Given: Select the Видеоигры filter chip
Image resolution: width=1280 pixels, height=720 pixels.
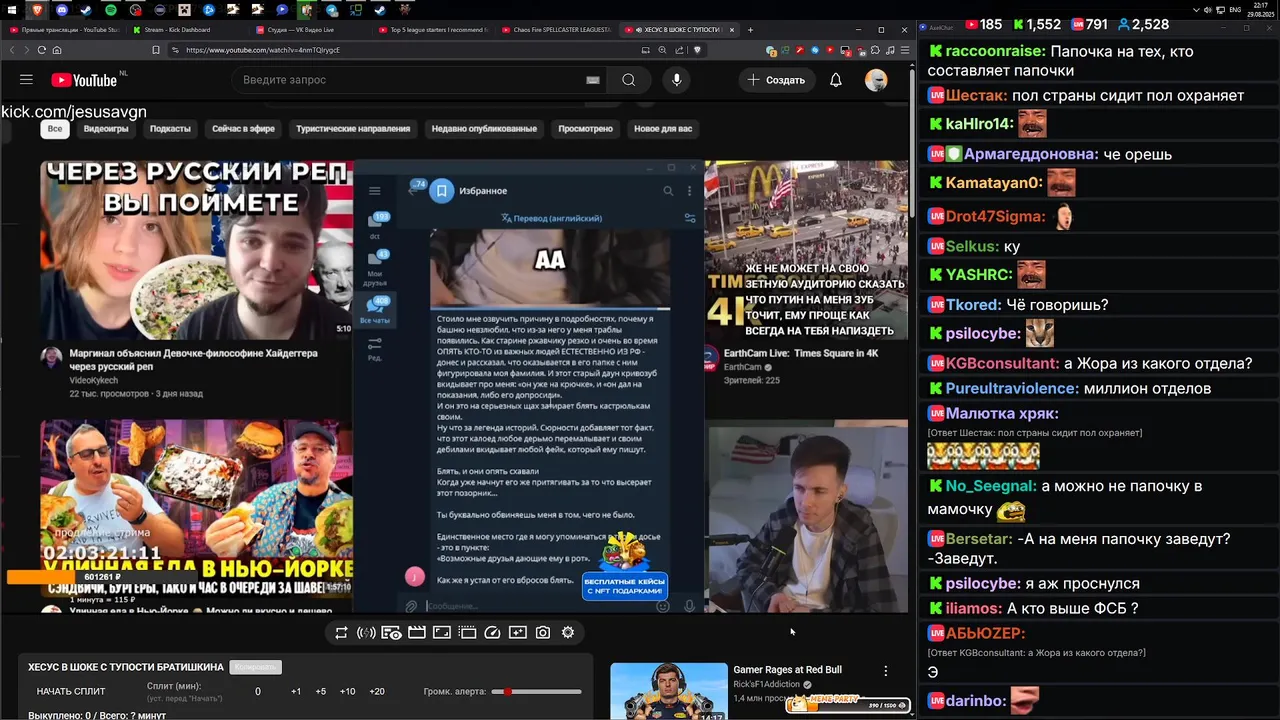Looking at the screenshot, I should (106, 129).
